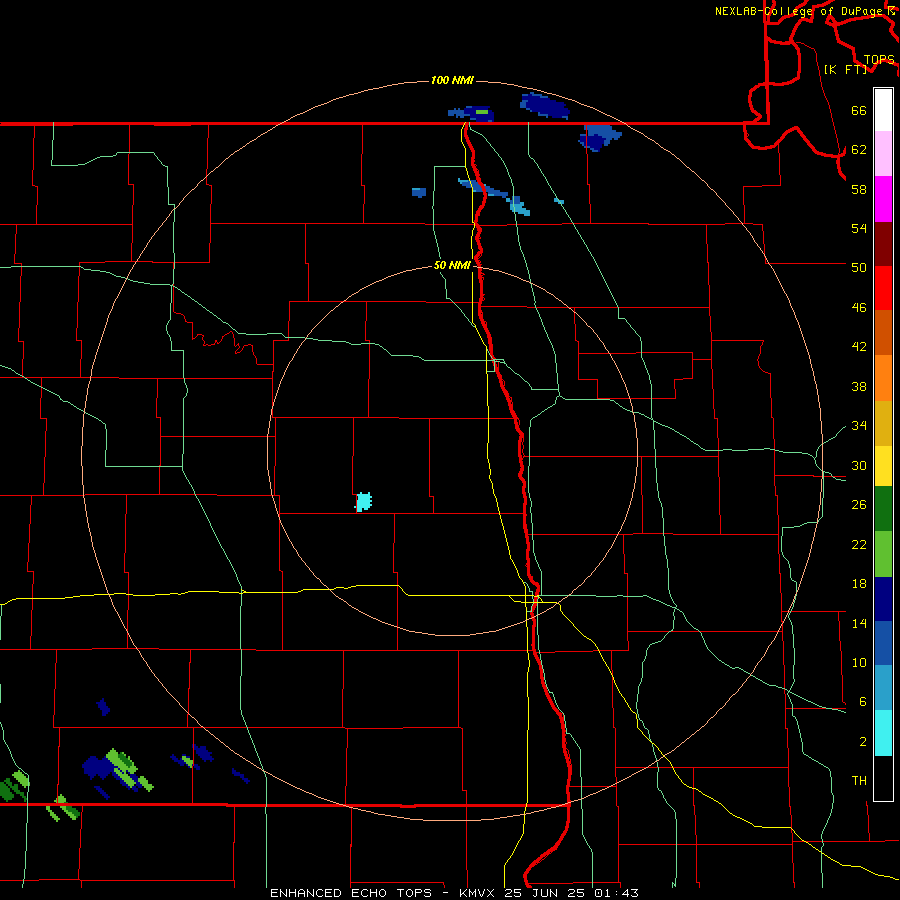Click the light orange legend swatch
This screenshot has height=900, width=900.
883,378
